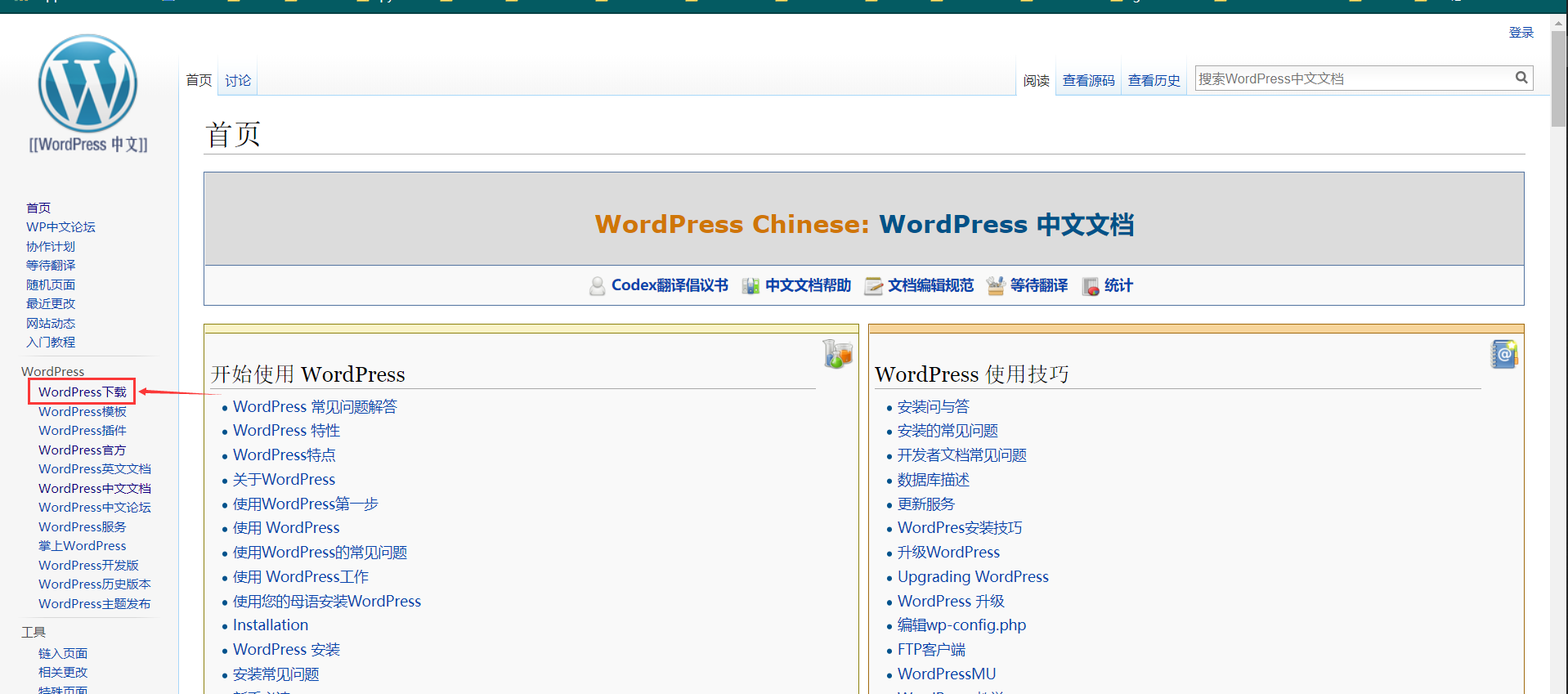Screen dimensions: 1568x694
Task: Open the WordPress特点 link
Action: (x=284, y=455)
